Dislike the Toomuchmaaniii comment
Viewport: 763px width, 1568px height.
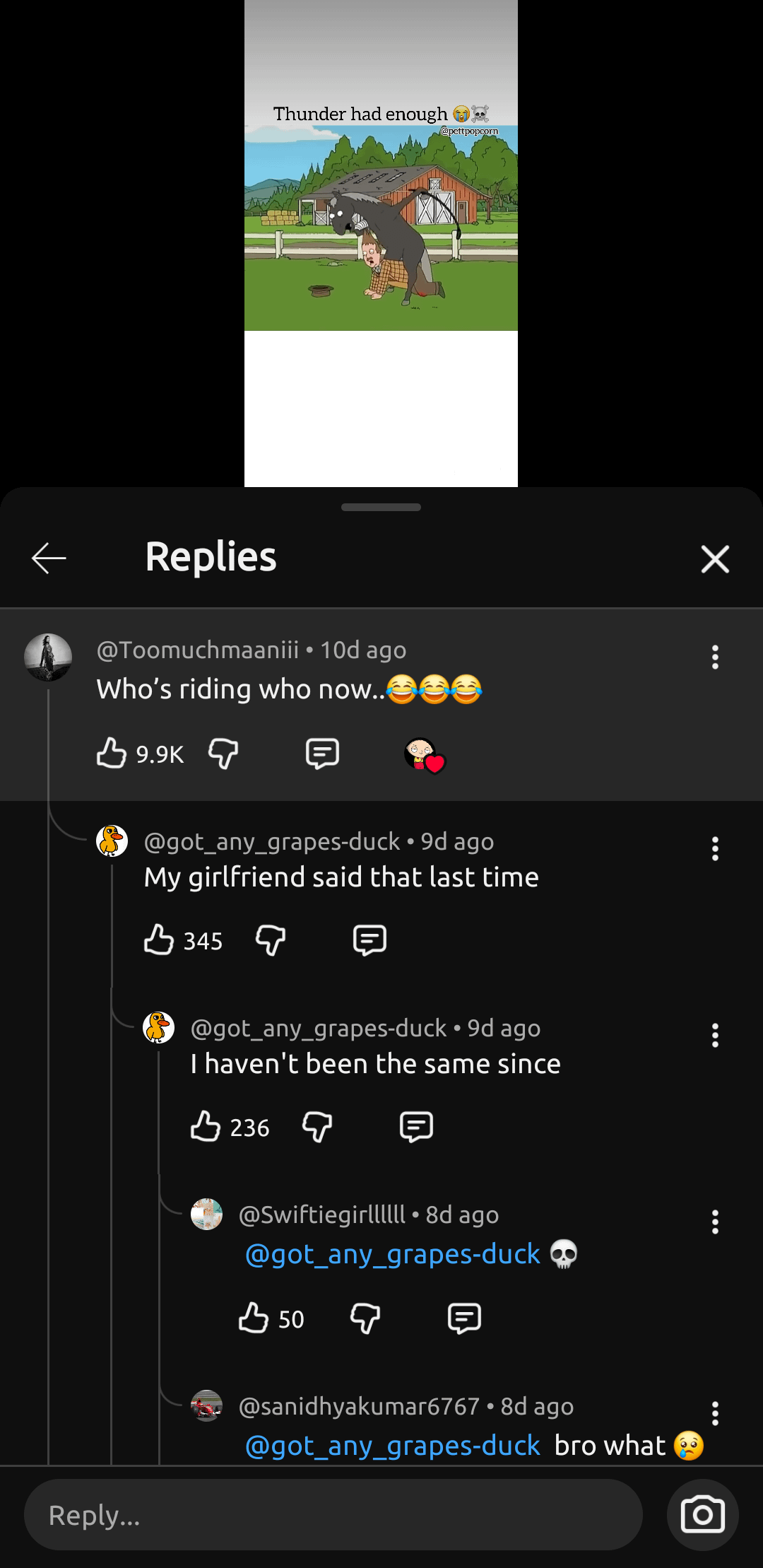[223, 754]
